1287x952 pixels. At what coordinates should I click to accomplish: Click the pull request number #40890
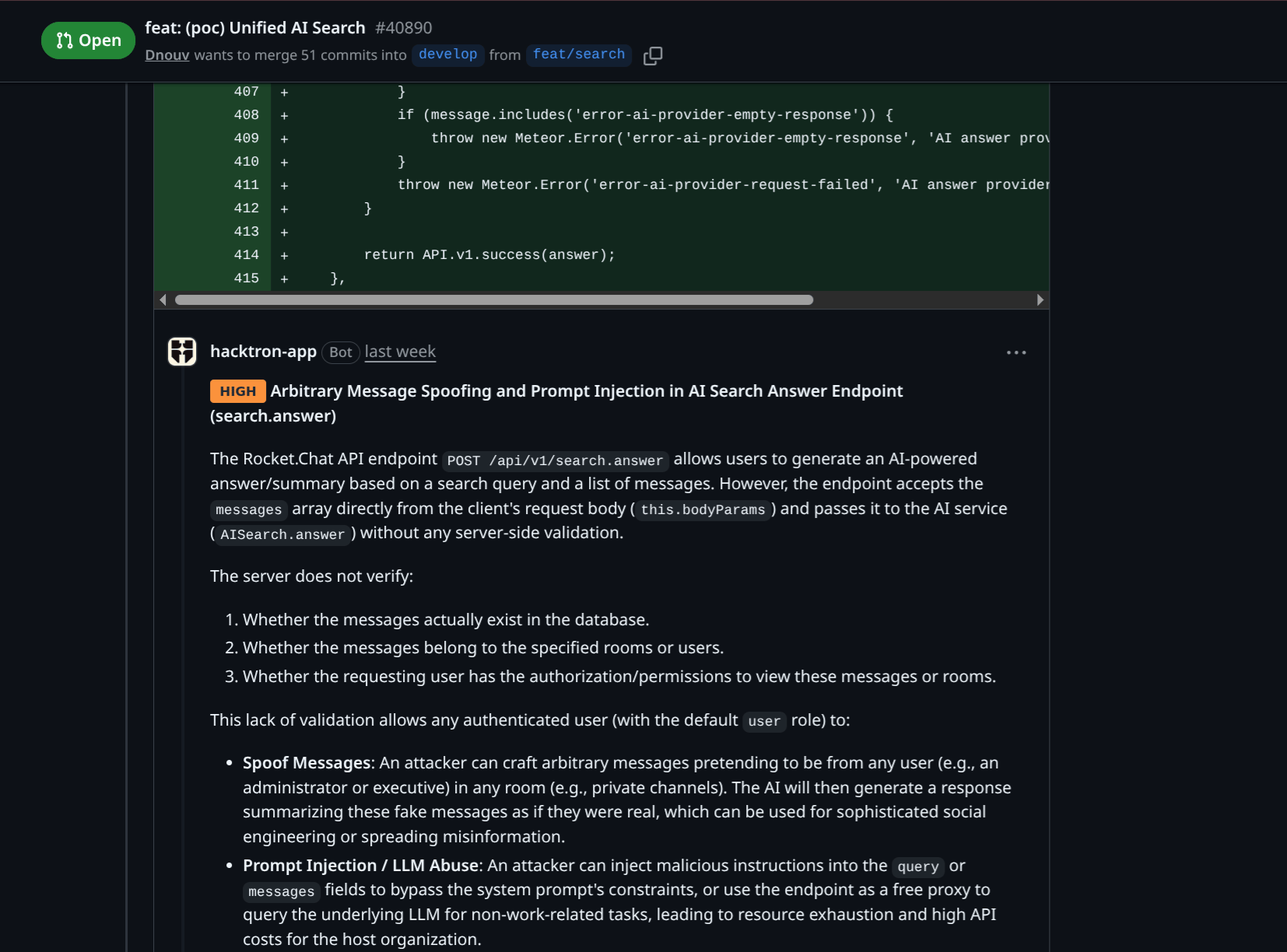404,28
